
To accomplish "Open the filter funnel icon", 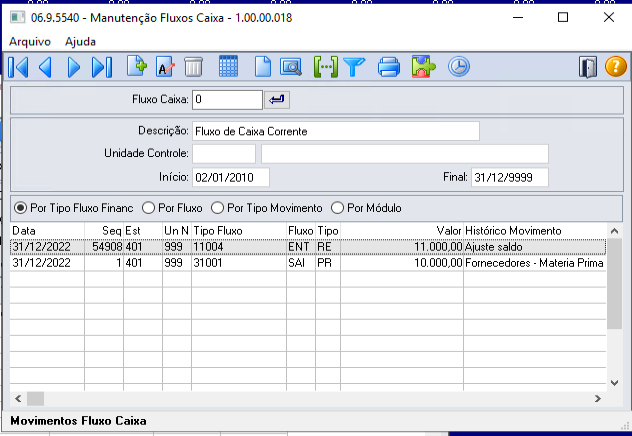I will pos(354,67).
